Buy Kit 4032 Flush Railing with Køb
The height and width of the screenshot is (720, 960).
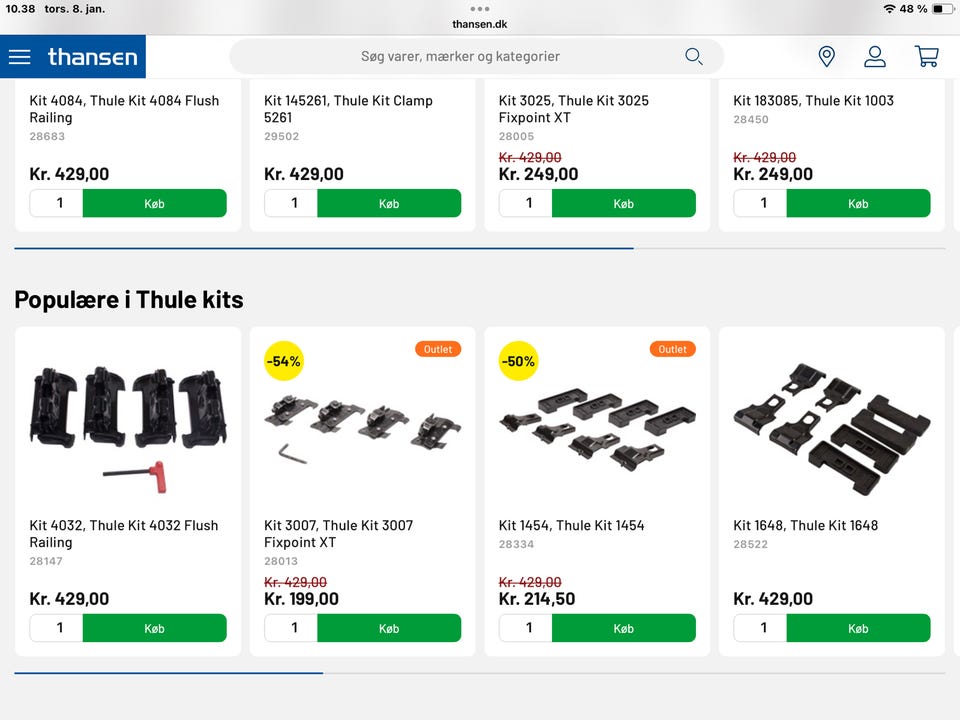tap(154, 628)
